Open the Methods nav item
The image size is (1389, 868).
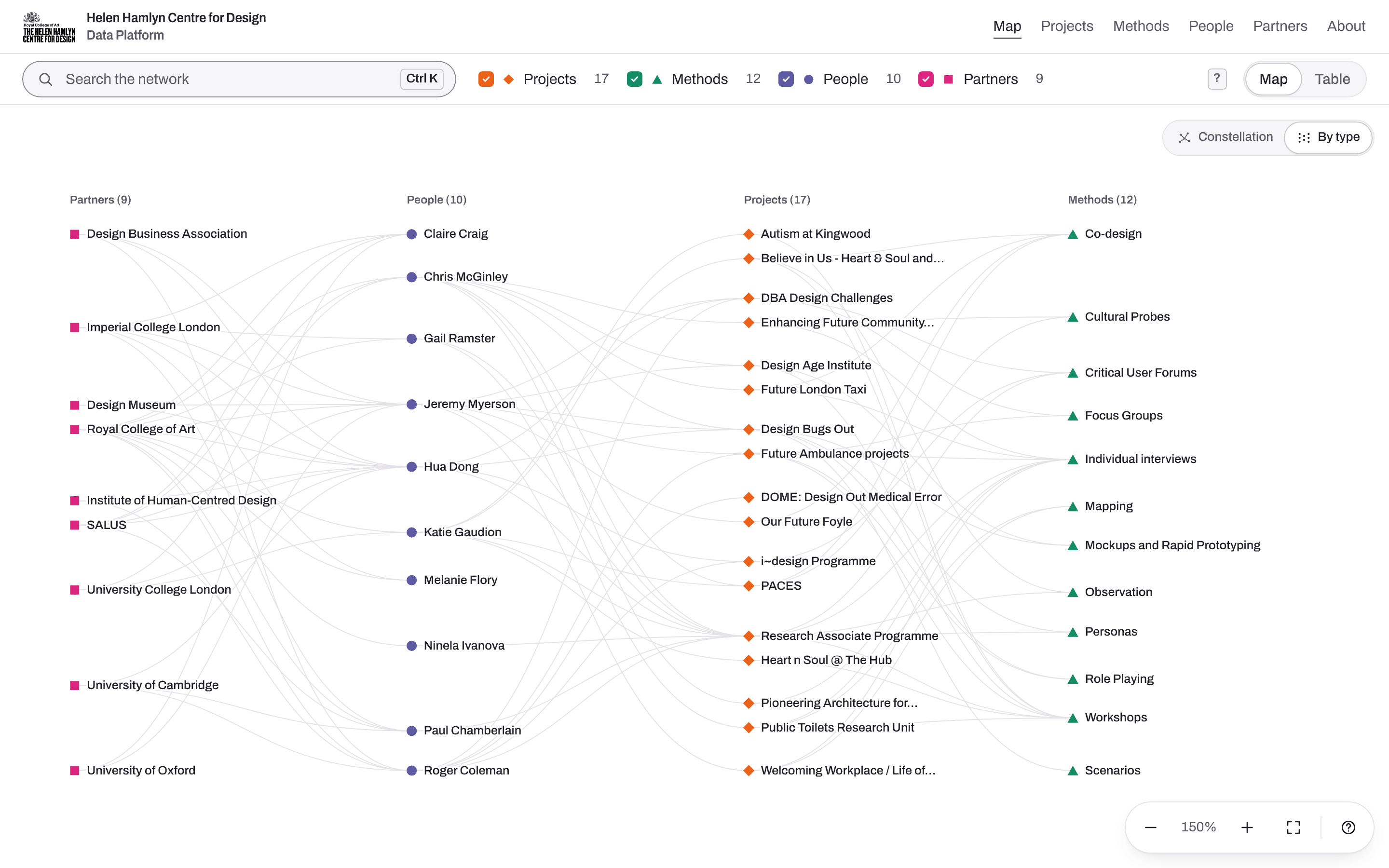click(x=1141, y=26)
